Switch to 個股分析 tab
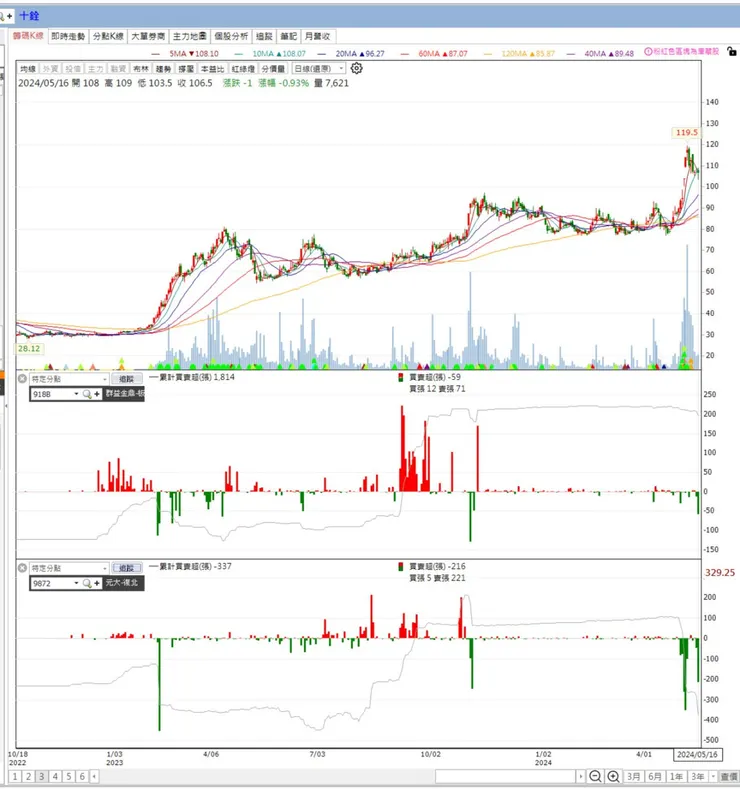Viewport: 740px width, 789px height. [231, 36]
